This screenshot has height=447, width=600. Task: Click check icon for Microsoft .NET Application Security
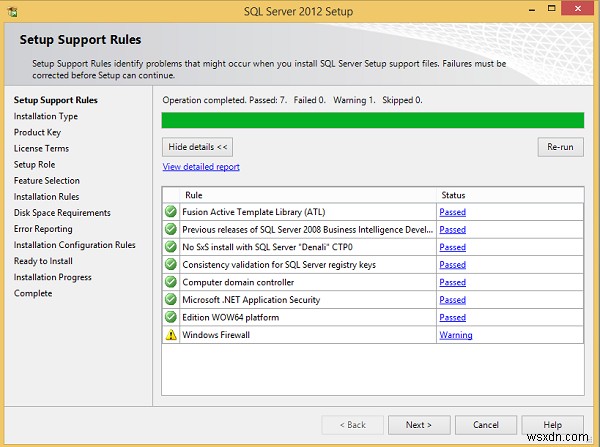(x=171, y=299)
